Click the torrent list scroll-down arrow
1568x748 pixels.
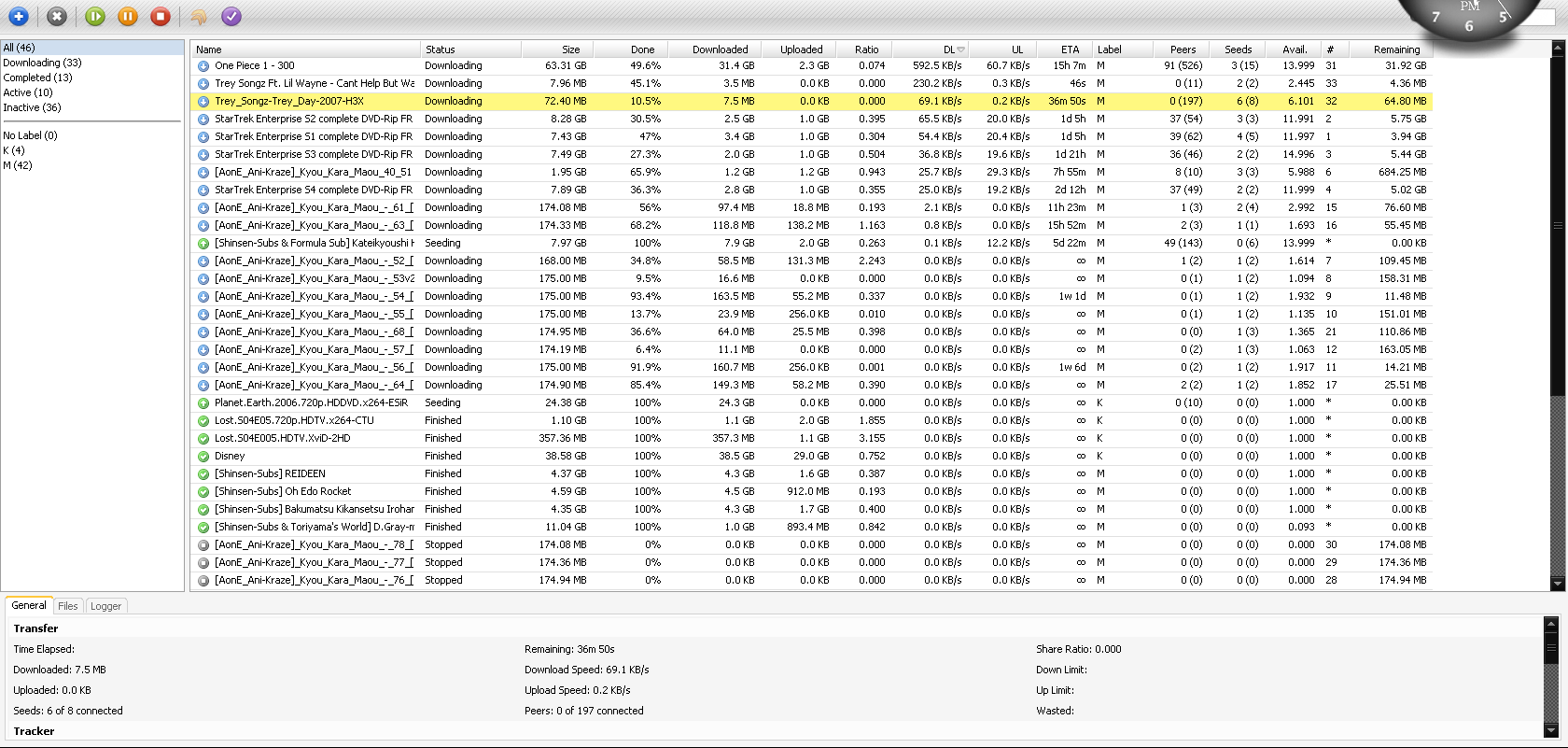click(x=1557, y=584)
